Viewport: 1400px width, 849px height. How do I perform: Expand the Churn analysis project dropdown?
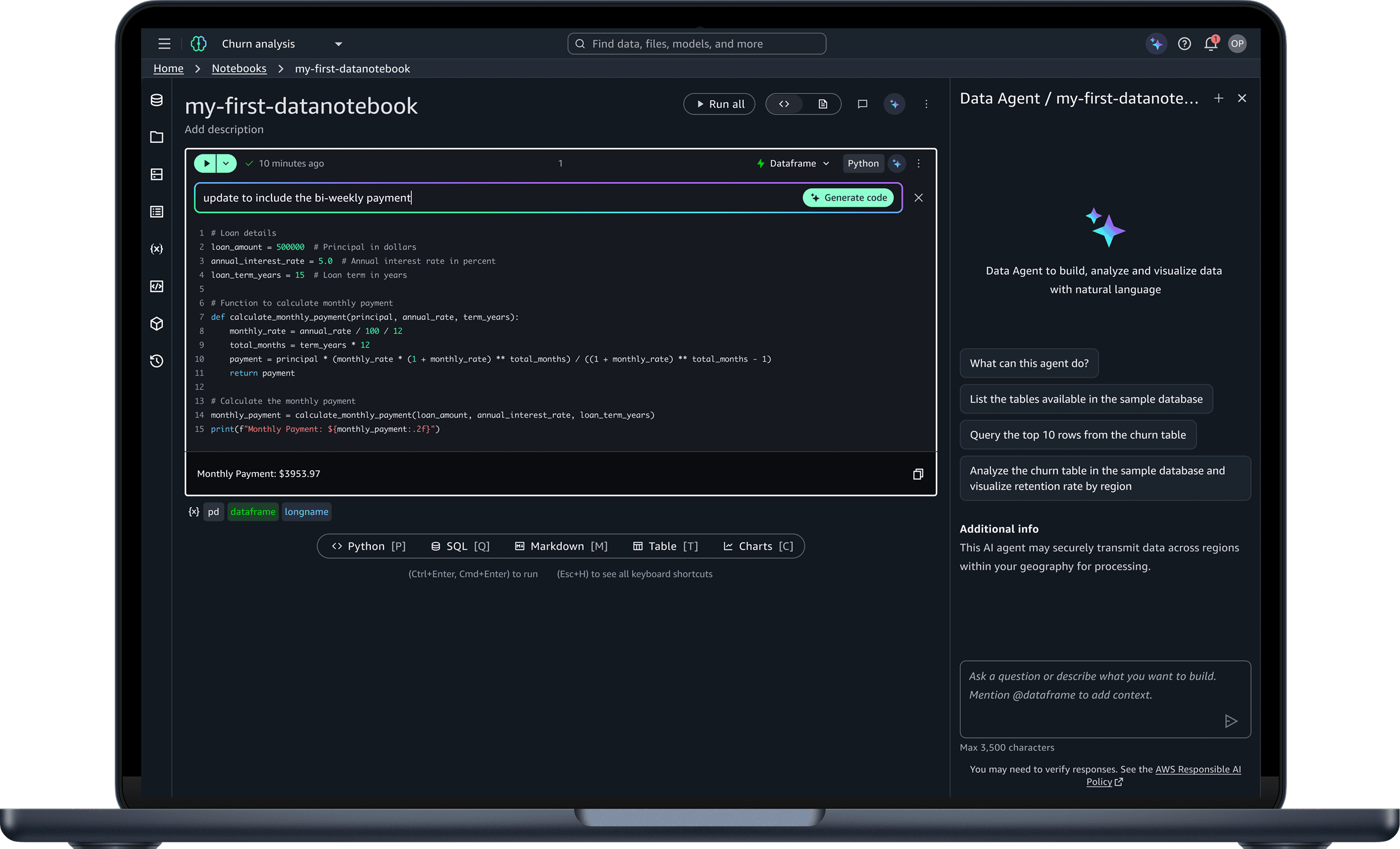pos(339,44)
